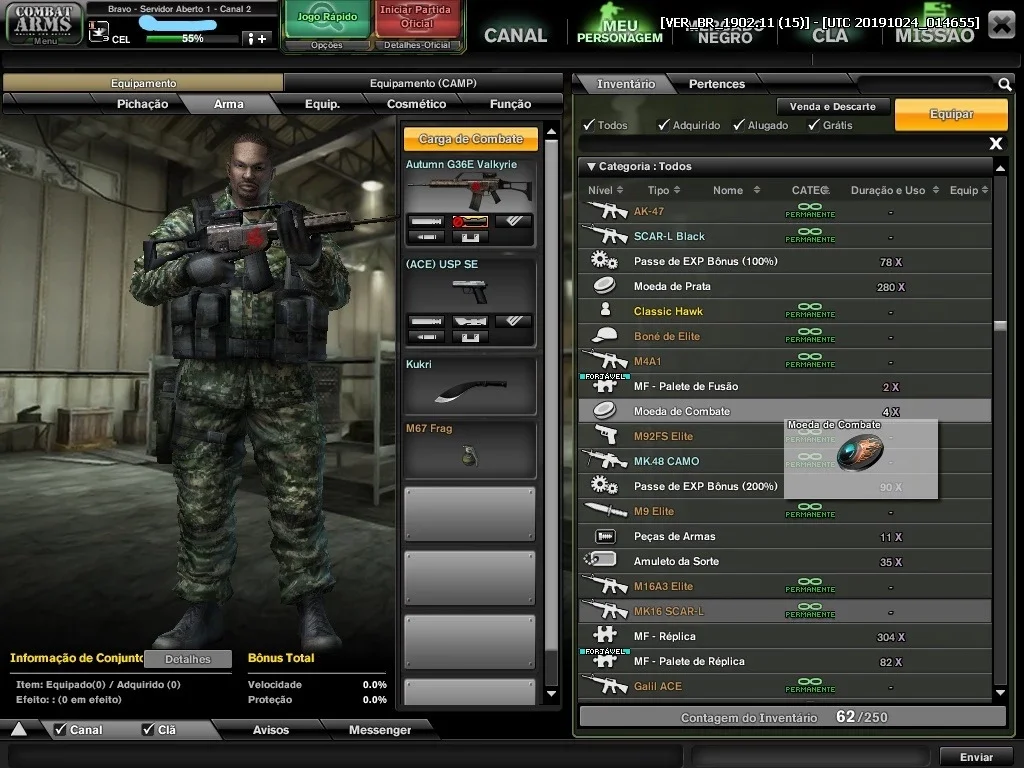Image resolution: width=1024 pixels, height=768 pixels.
Task: Sort by the Tipo column
Action: click(x=664, y=190)
